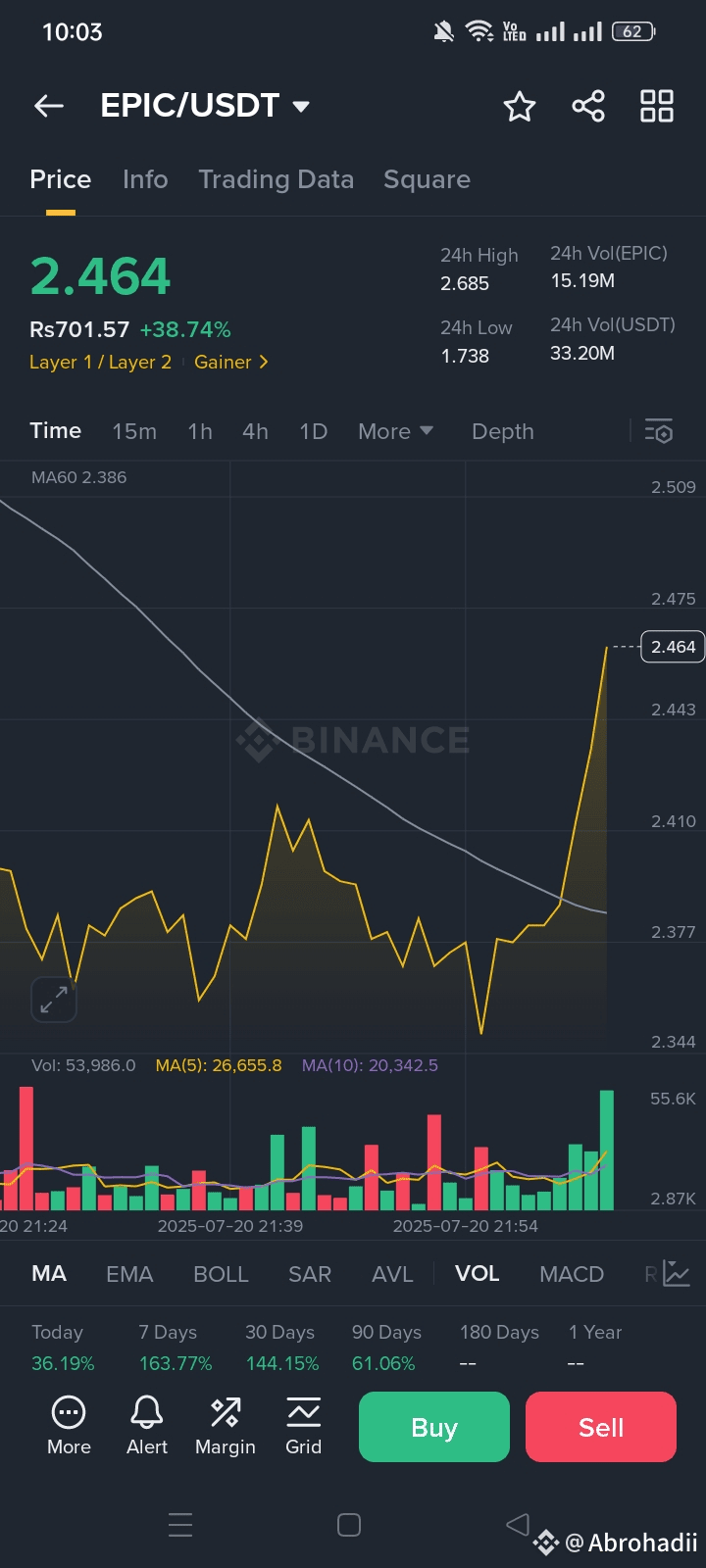Open the Layer 1 / Layer 2 category link
This screenshot has height=1568, width=706.
click(x=100, y=362)
